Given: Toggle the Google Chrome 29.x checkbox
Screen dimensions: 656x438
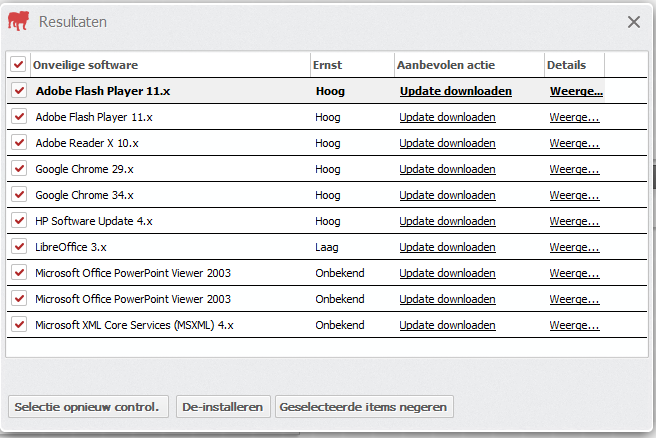Looking at the screenshot, I should click(x=19, y=169).
